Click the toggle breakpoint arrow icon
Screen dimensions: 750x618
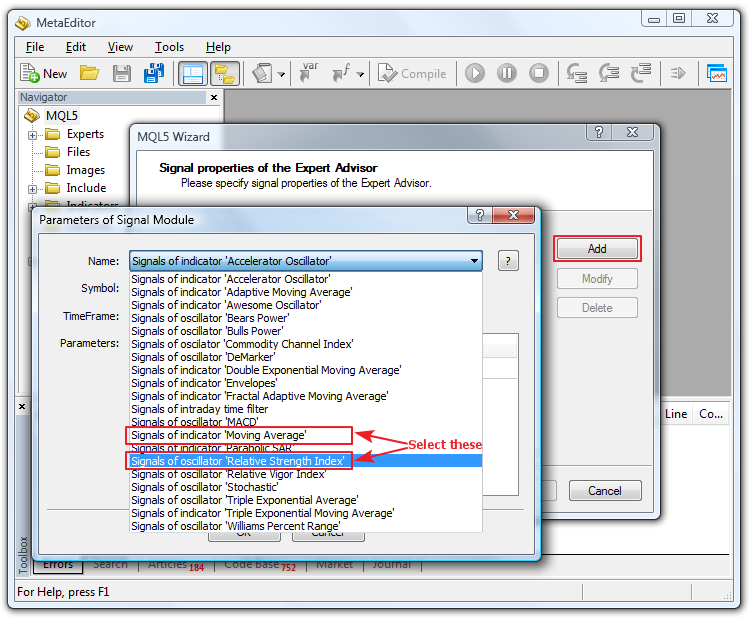pyautogui.click(x=678, y=74)
